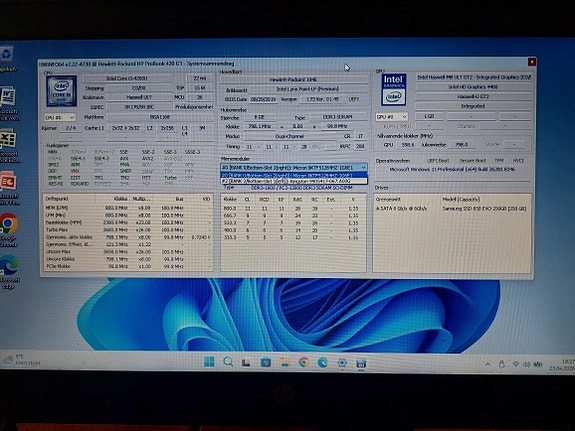575x431 pixels.
Task: Open the CPU #0 selector dropdown
Action: click(60, 117)
